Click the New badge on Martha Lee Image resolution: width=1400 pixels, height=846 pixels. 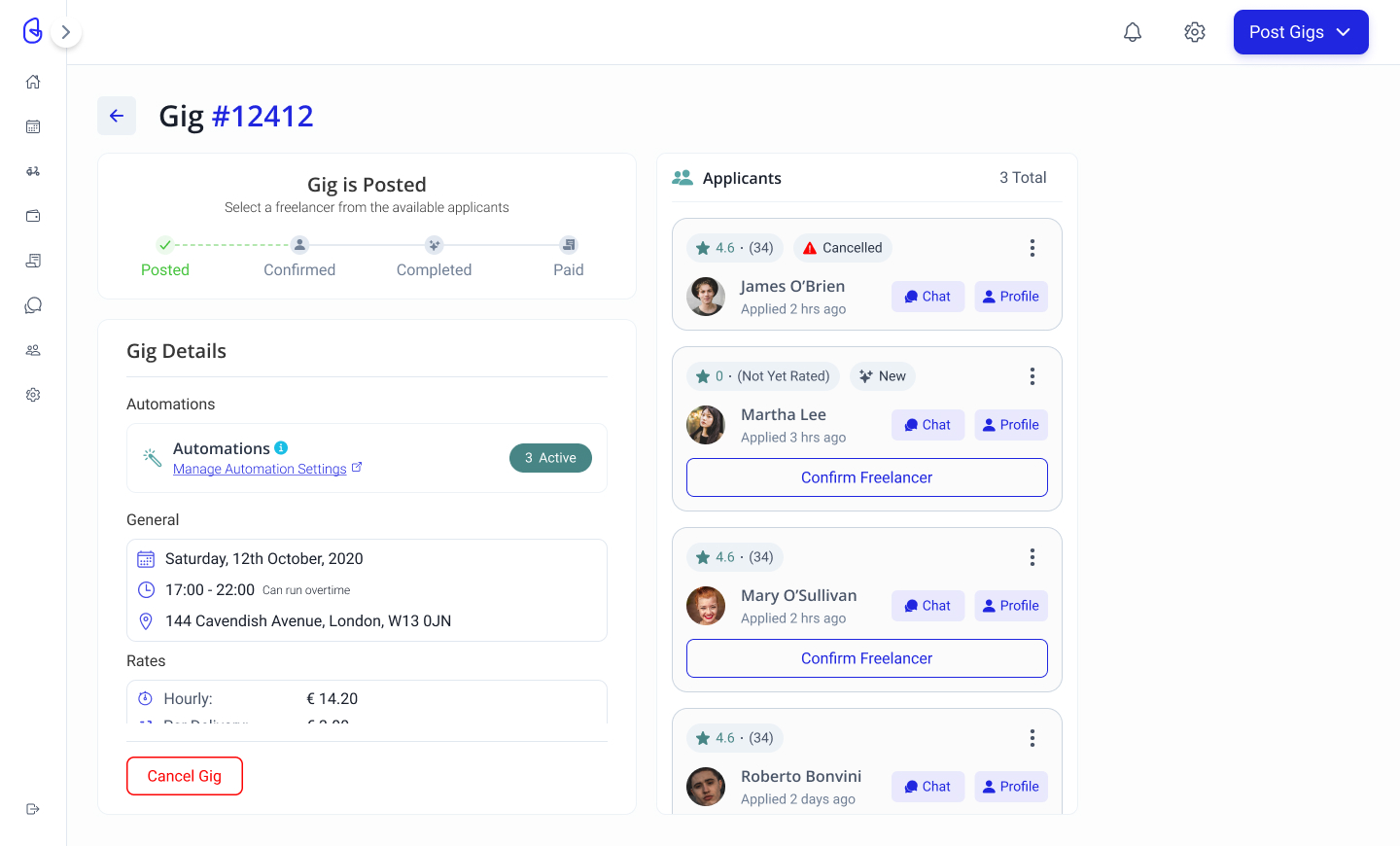point(883,376)
